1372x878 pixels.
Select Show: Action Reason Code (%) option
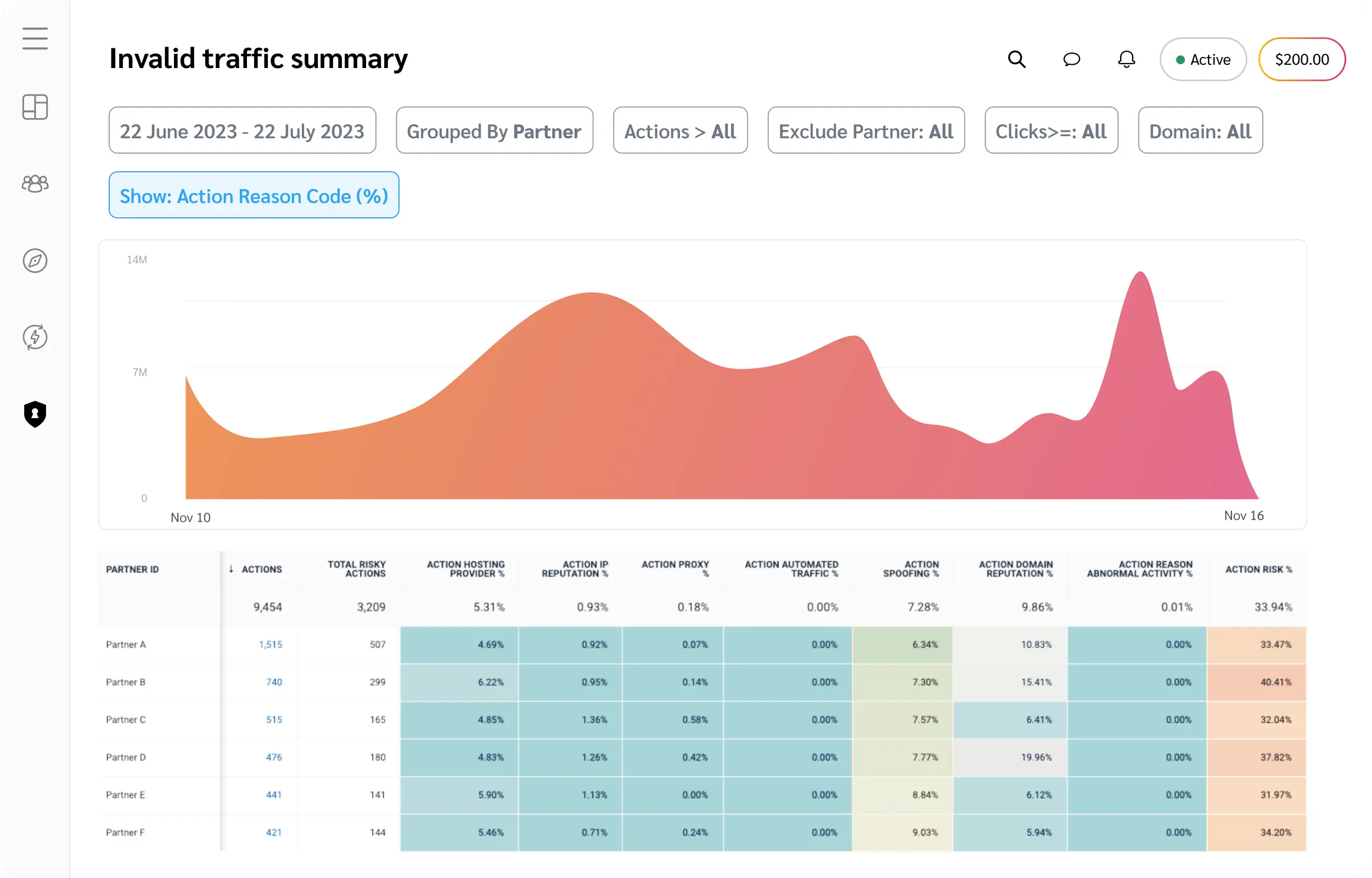254,195
